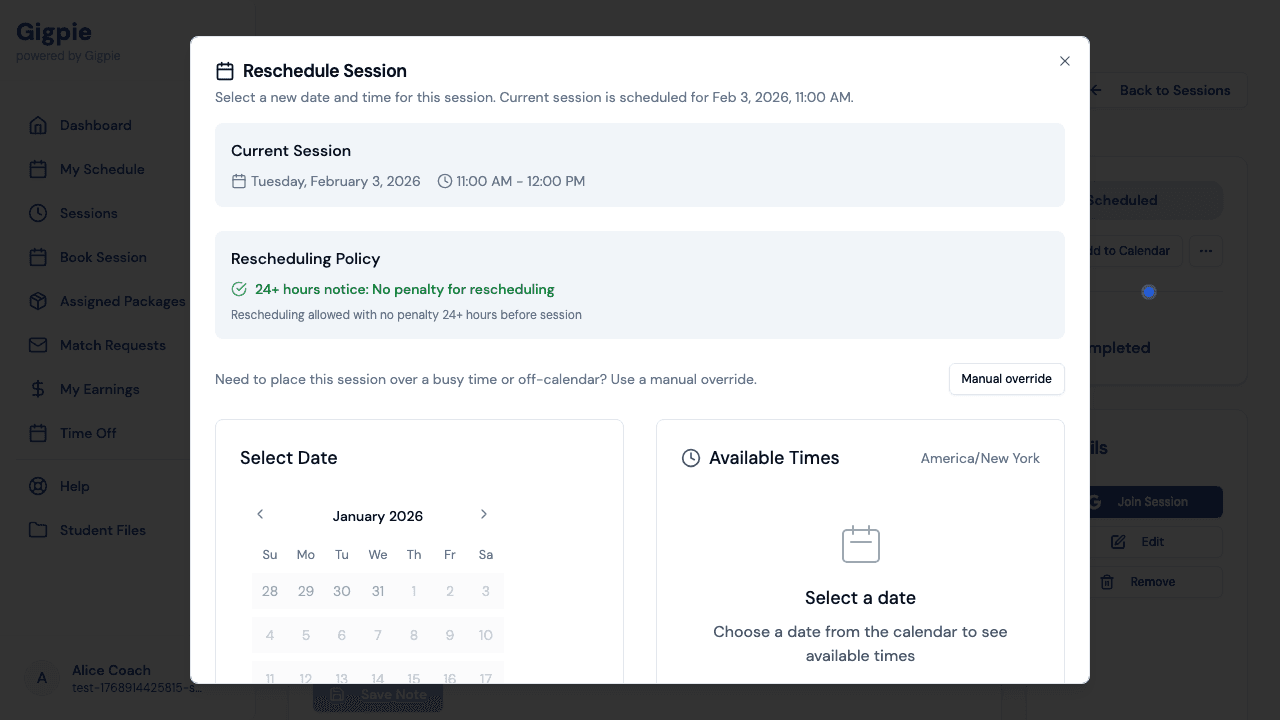Screen dimensions: 1280x720
Task: Open the Time Off page
Action: pos(88,433)
